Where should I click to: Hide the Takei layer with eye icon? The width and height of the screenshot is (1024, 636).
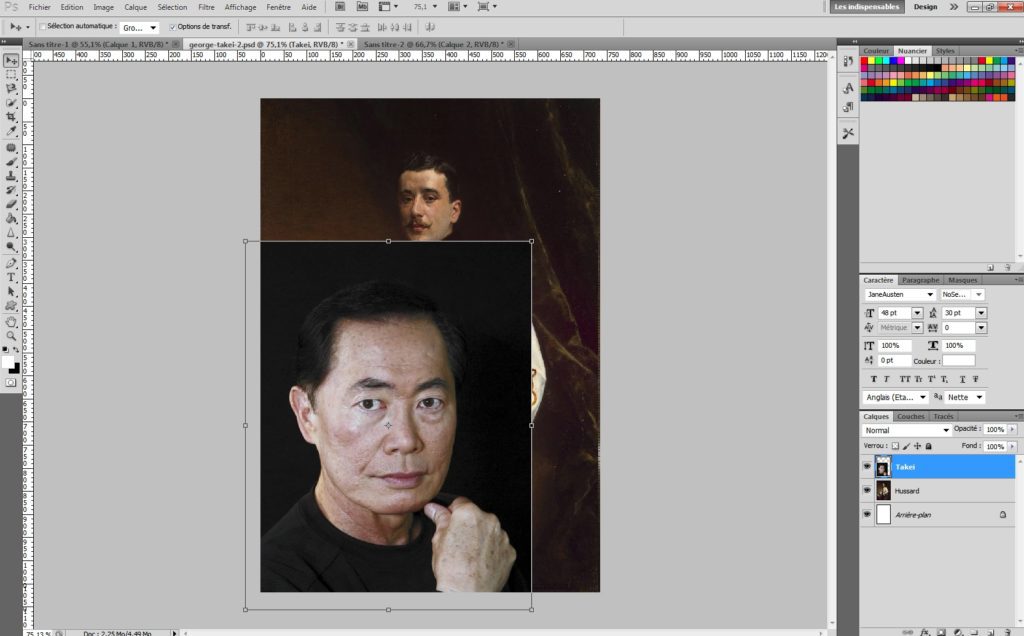pos(867,467)
